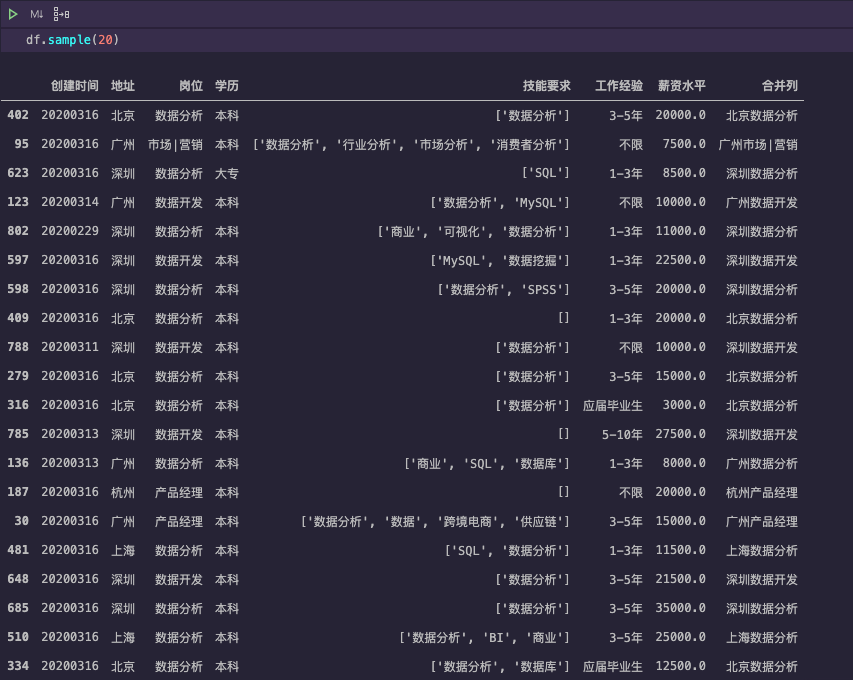Click the 薪资水平 column header
The width and height of the screenshot is (853, 680).
click(x=682, y=86)
